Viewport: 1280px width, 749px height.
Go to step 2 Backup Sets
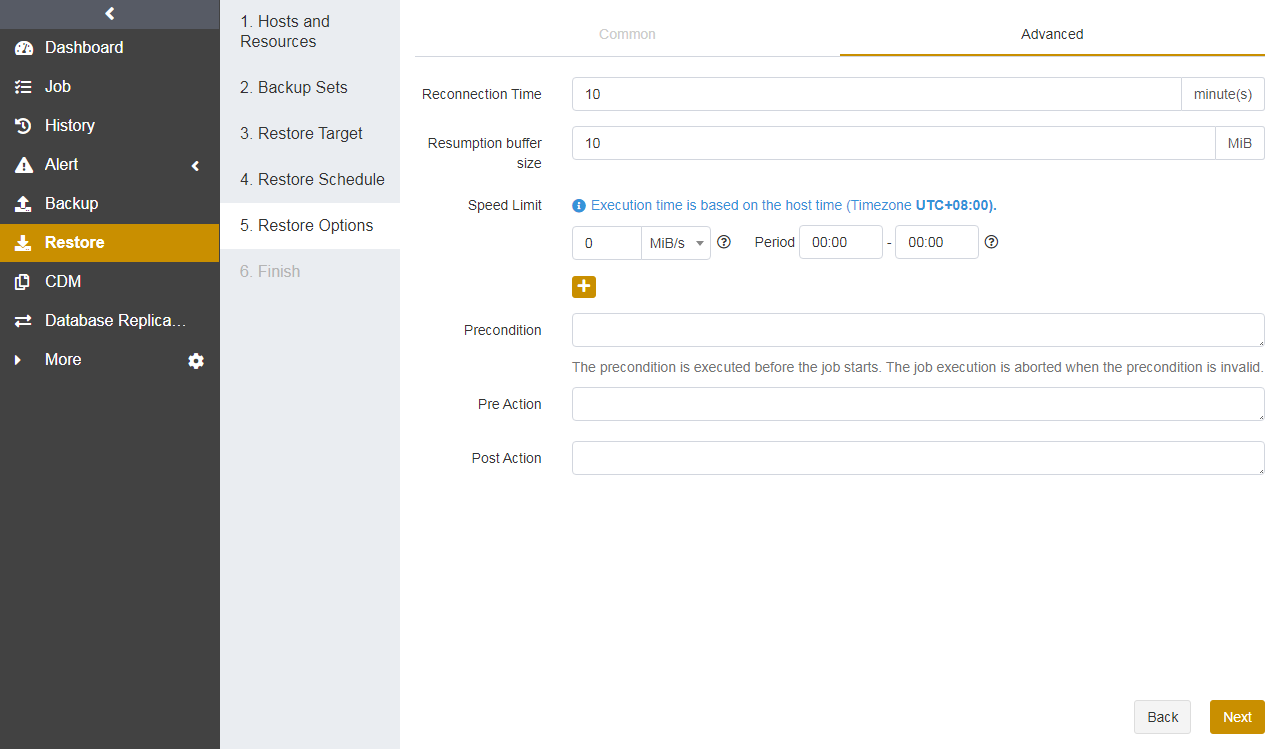click(310, 88)
